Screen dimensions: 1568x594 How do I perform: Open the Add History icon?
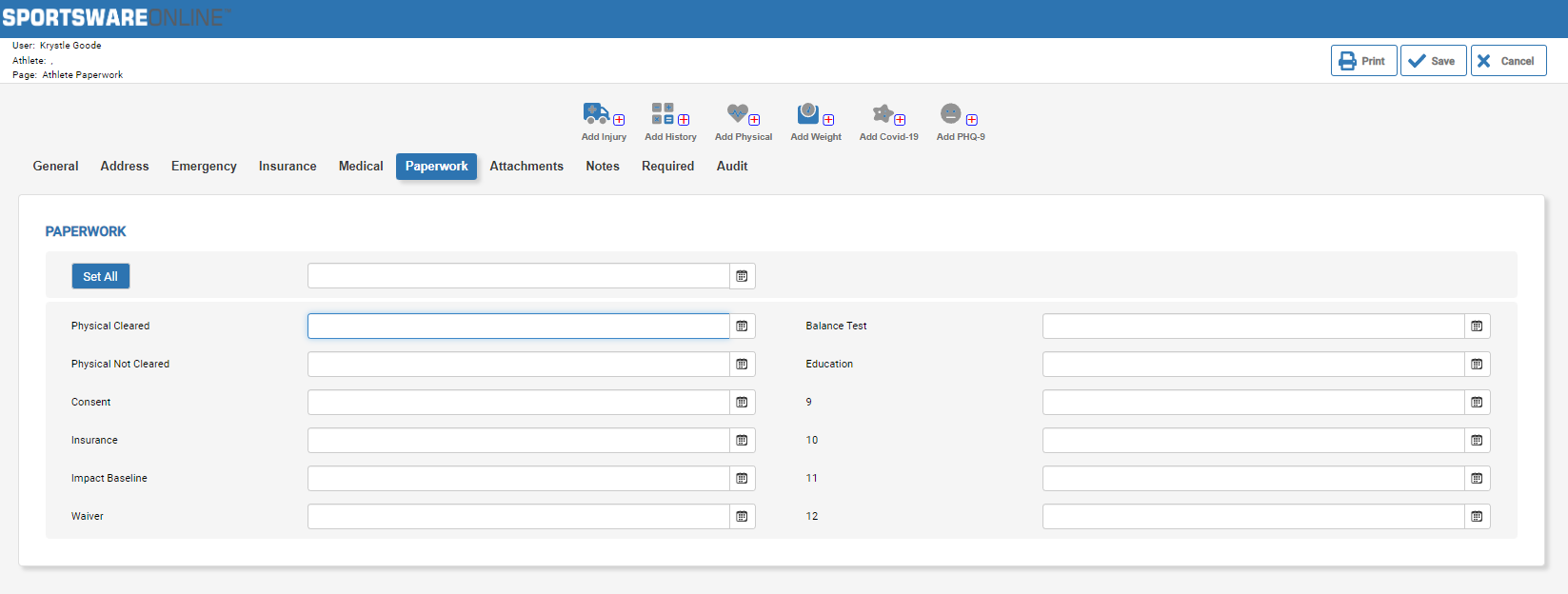point(663,114)
